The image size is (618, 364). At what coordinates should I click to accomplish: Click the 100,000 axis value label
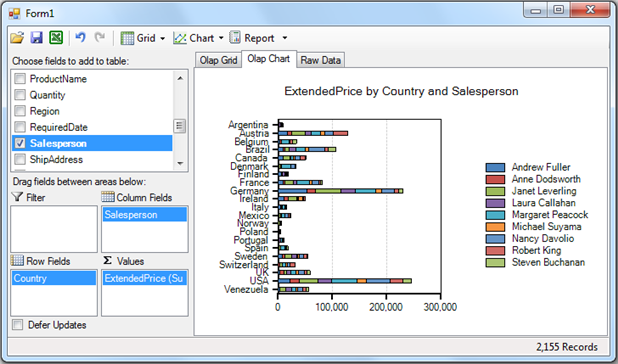[x=332, y=307]
